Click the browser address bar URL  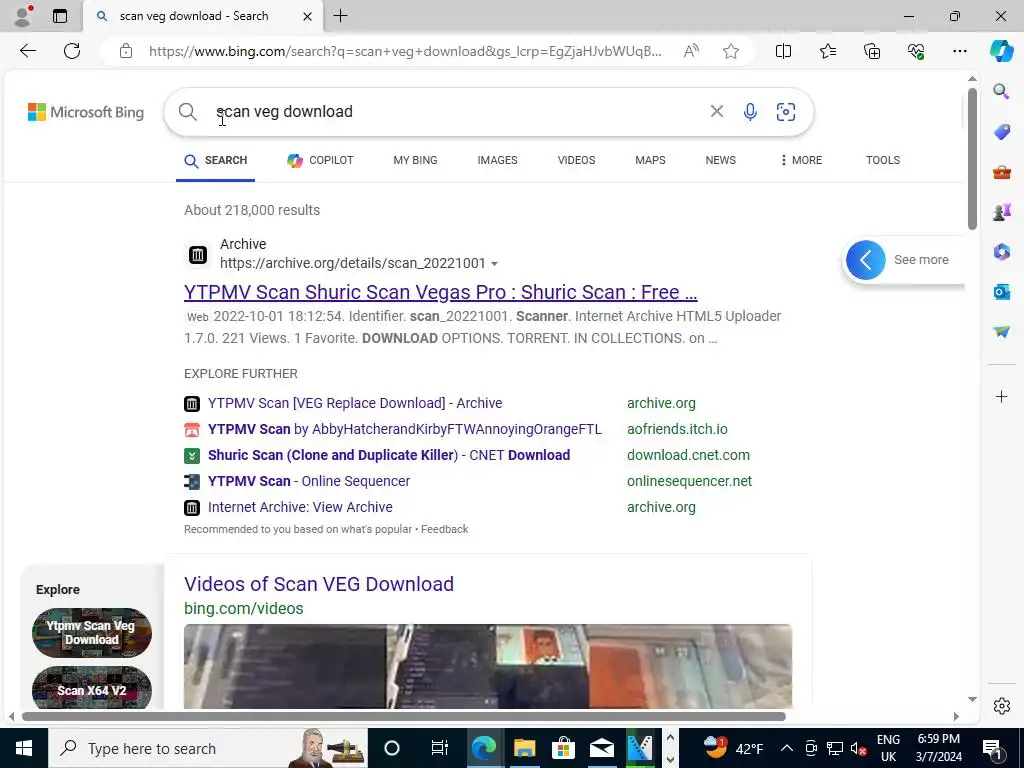[405, 51]
